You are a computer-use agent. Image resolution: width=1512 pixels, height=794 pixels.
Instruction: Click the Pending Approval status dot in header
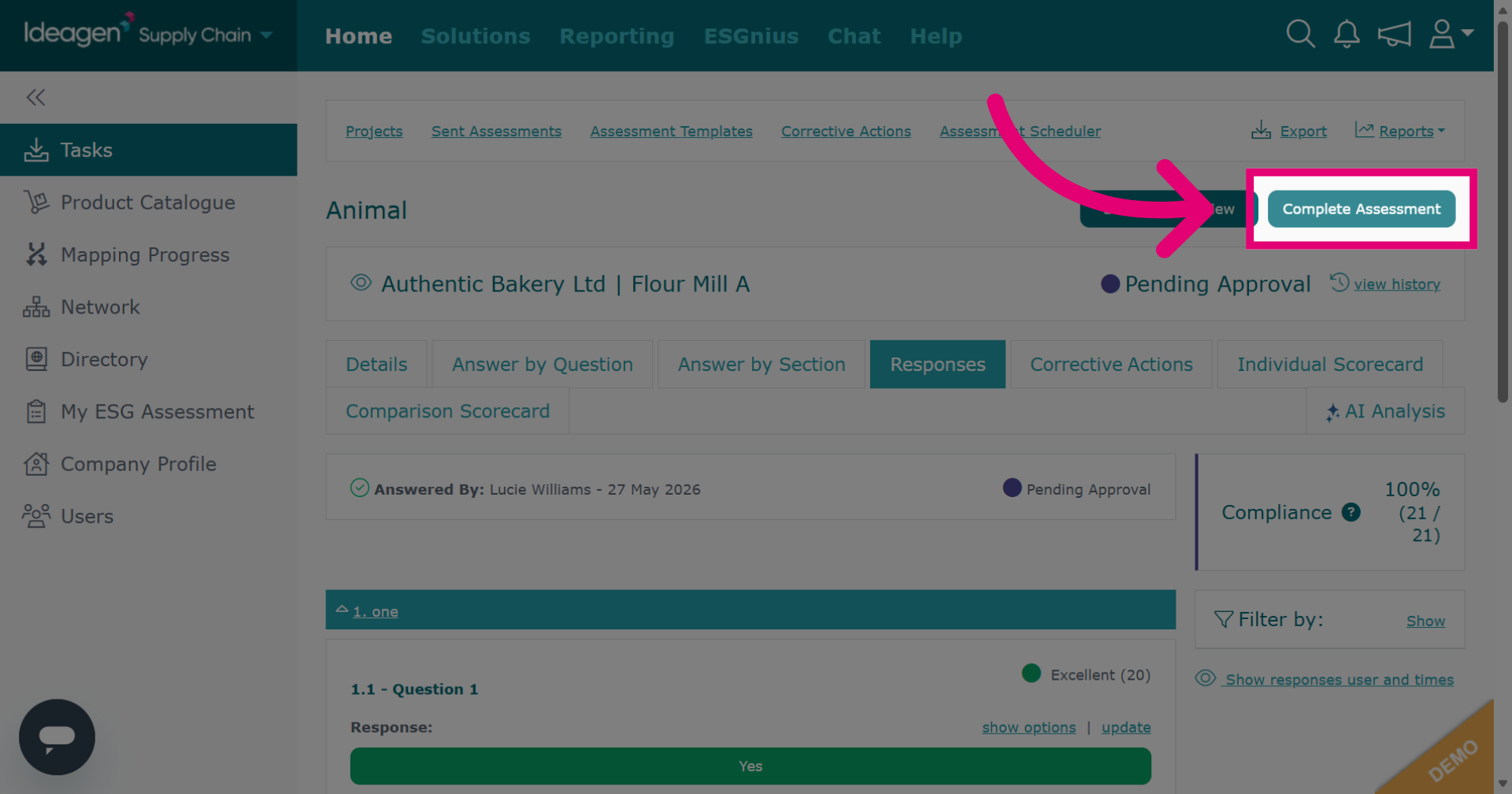tap(1110, 284)
